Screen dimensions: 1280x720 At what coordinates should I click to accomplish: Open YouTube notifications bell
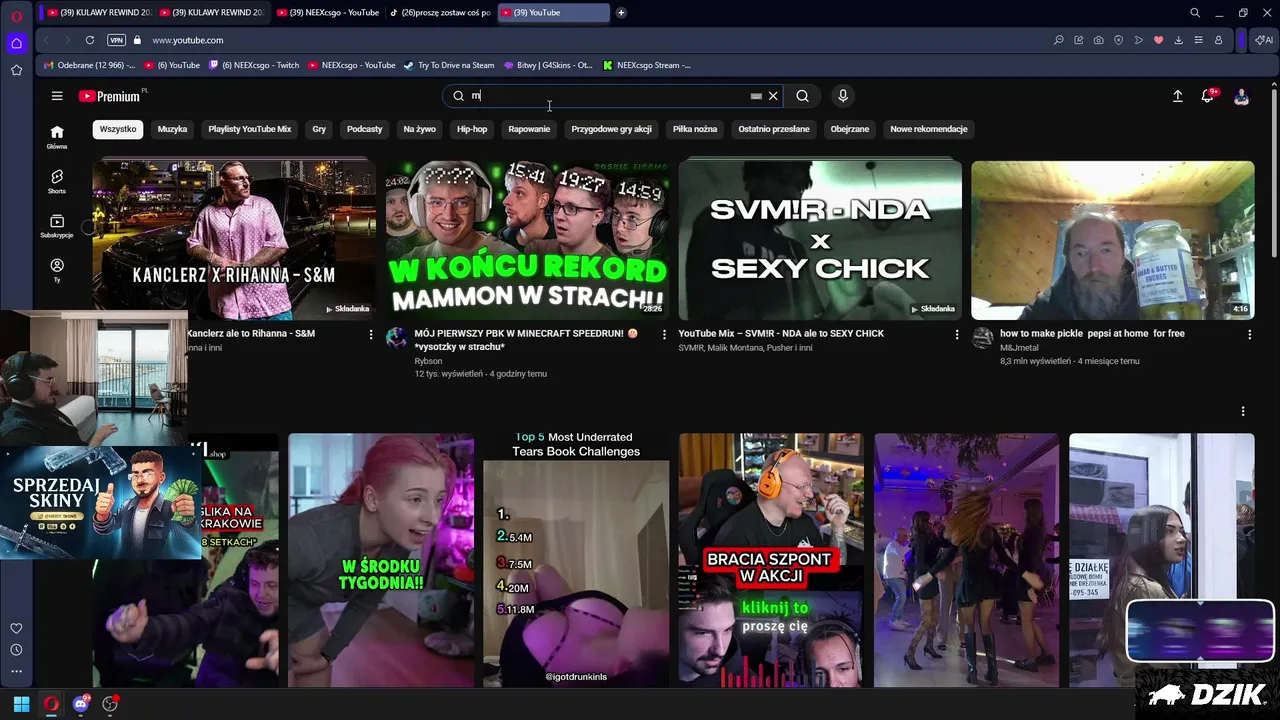[x=1208, y=96]
